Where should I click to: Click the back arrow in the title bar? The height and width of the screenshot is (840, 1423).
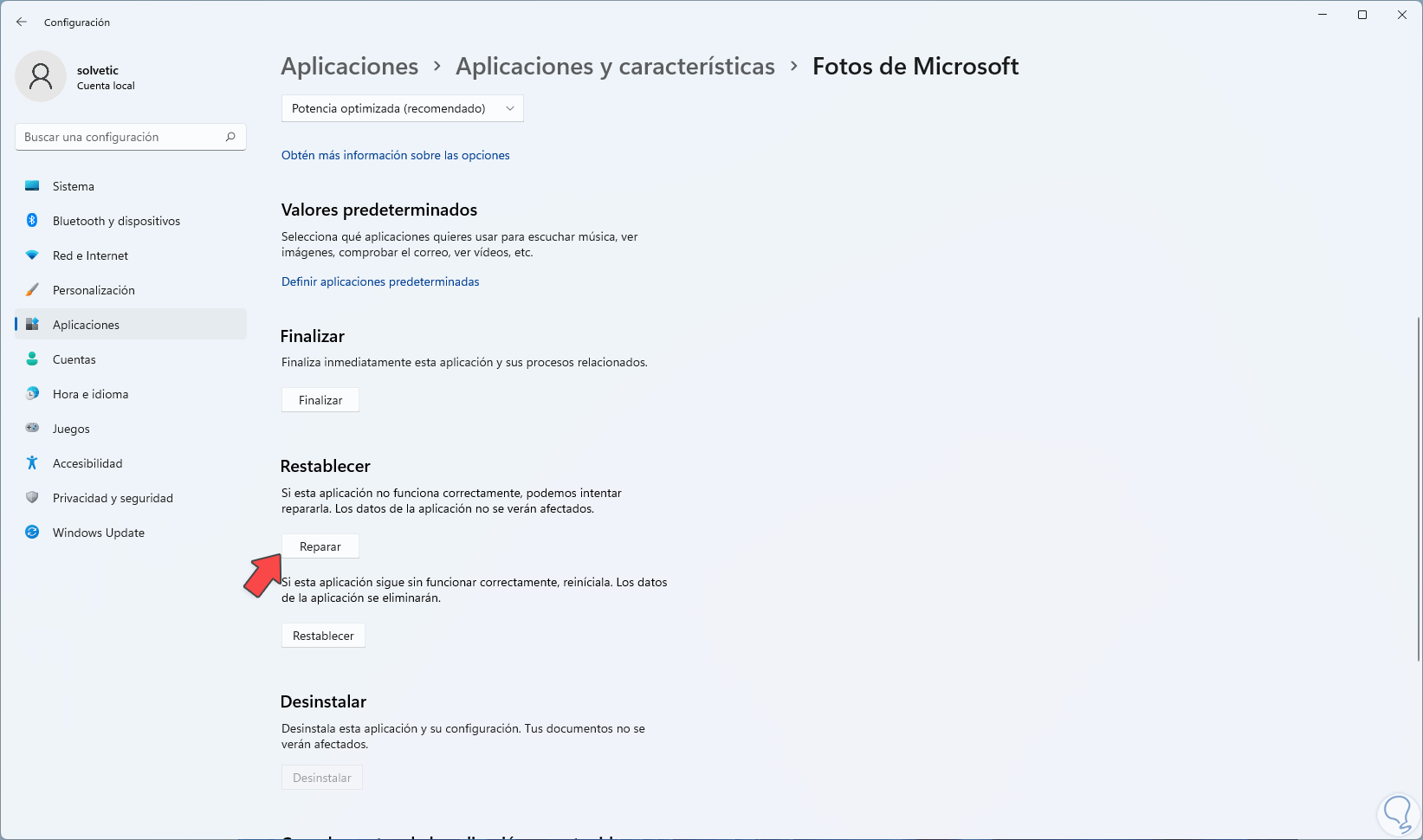tap(22, 22)
